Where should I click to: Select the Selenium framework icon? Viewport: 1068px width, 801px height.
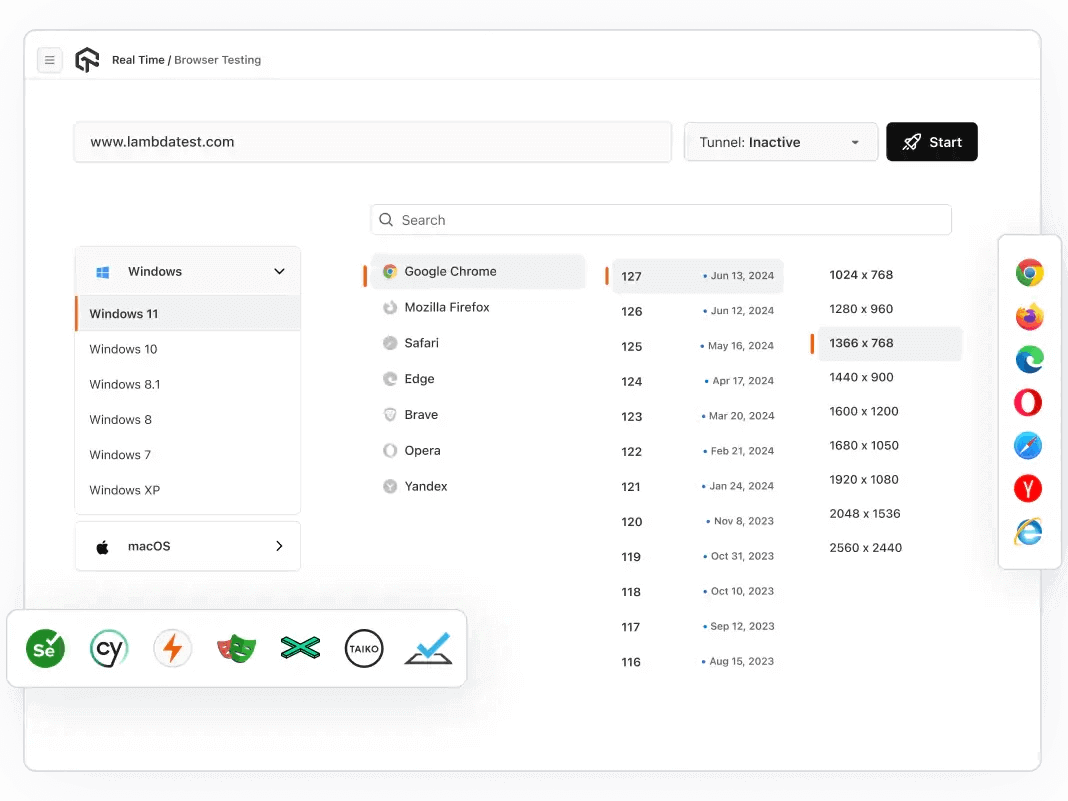pos(44,648)
